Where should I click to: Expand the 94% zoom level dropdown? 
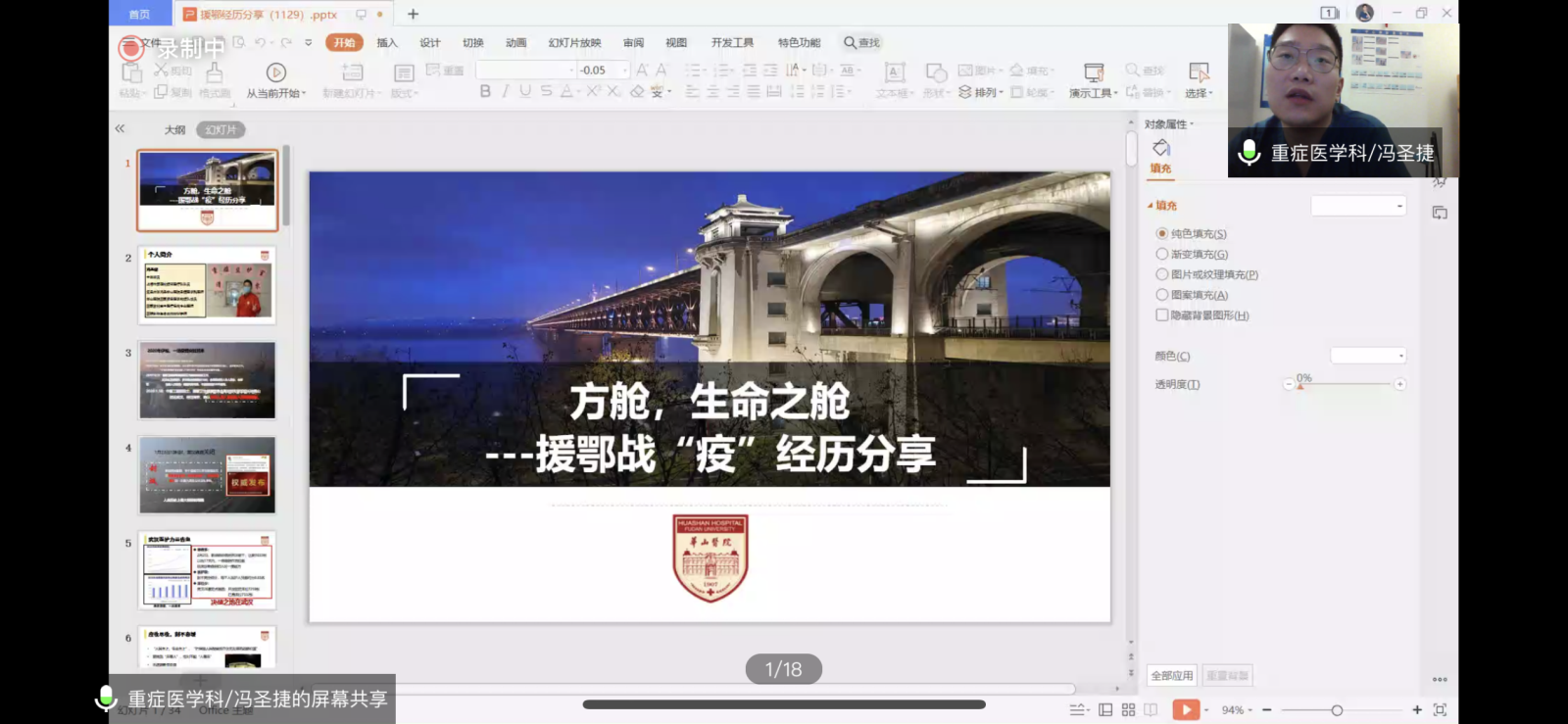[1250, 710]
